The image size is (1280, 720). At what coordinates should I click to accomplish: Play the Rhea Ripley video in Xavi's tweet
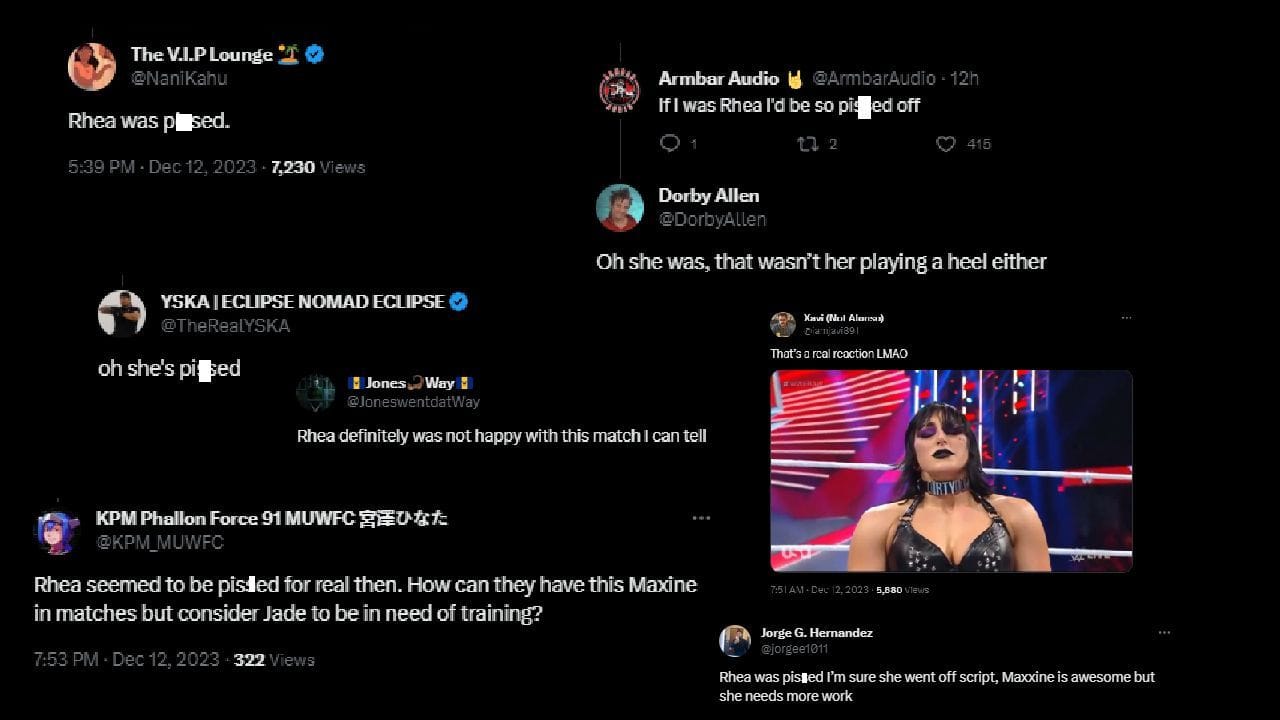(x=951, y=470)
